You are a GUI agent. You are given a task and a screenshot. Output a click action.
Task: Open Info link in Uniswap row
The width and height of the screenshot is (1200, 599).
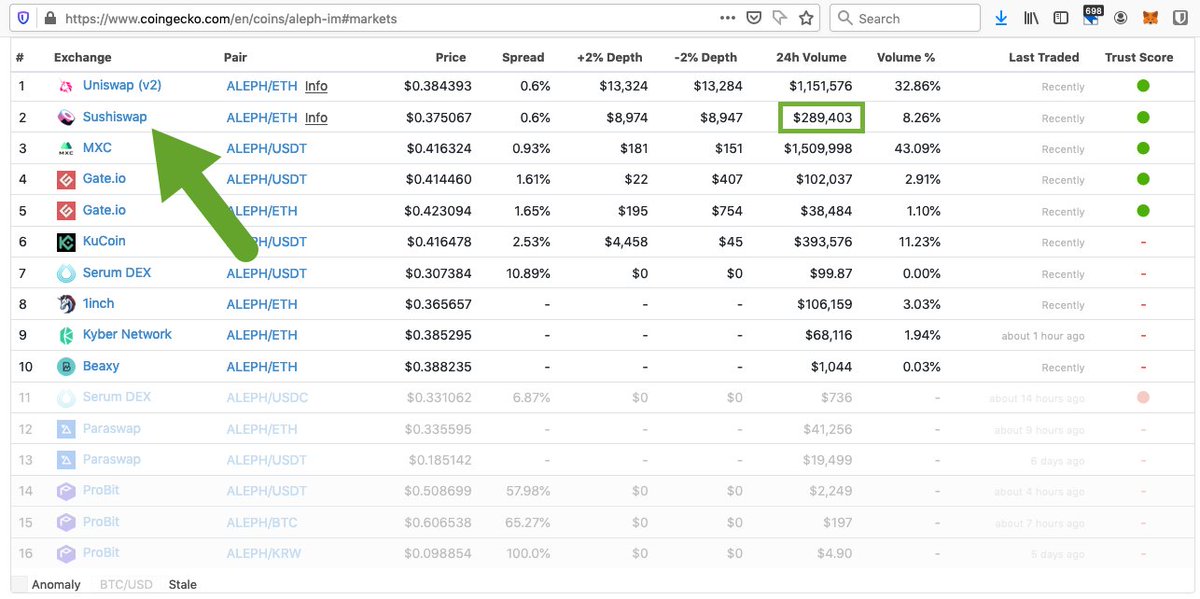[x=316, y=86]
